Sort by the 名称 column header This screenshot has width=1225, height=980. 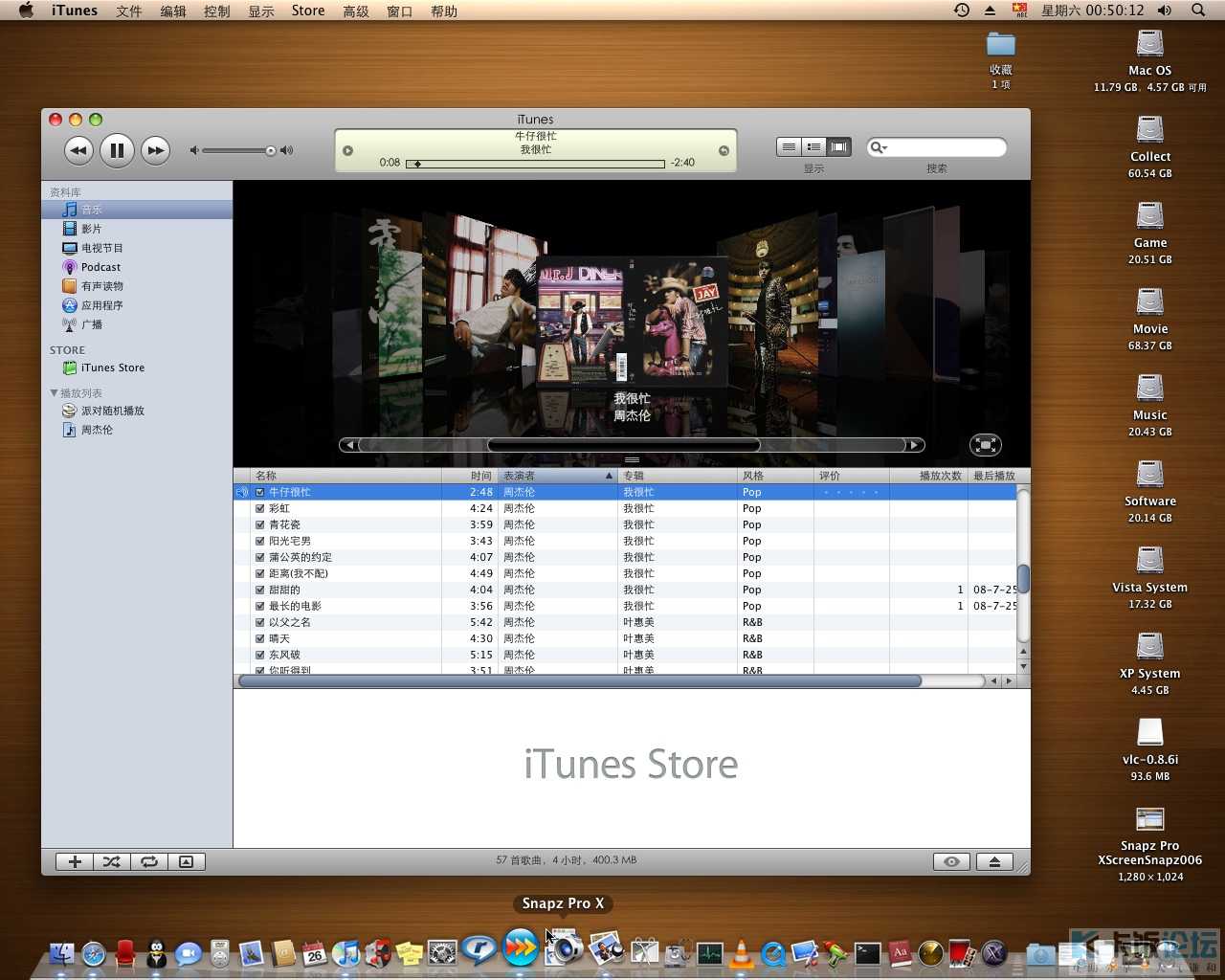point(345,476)
